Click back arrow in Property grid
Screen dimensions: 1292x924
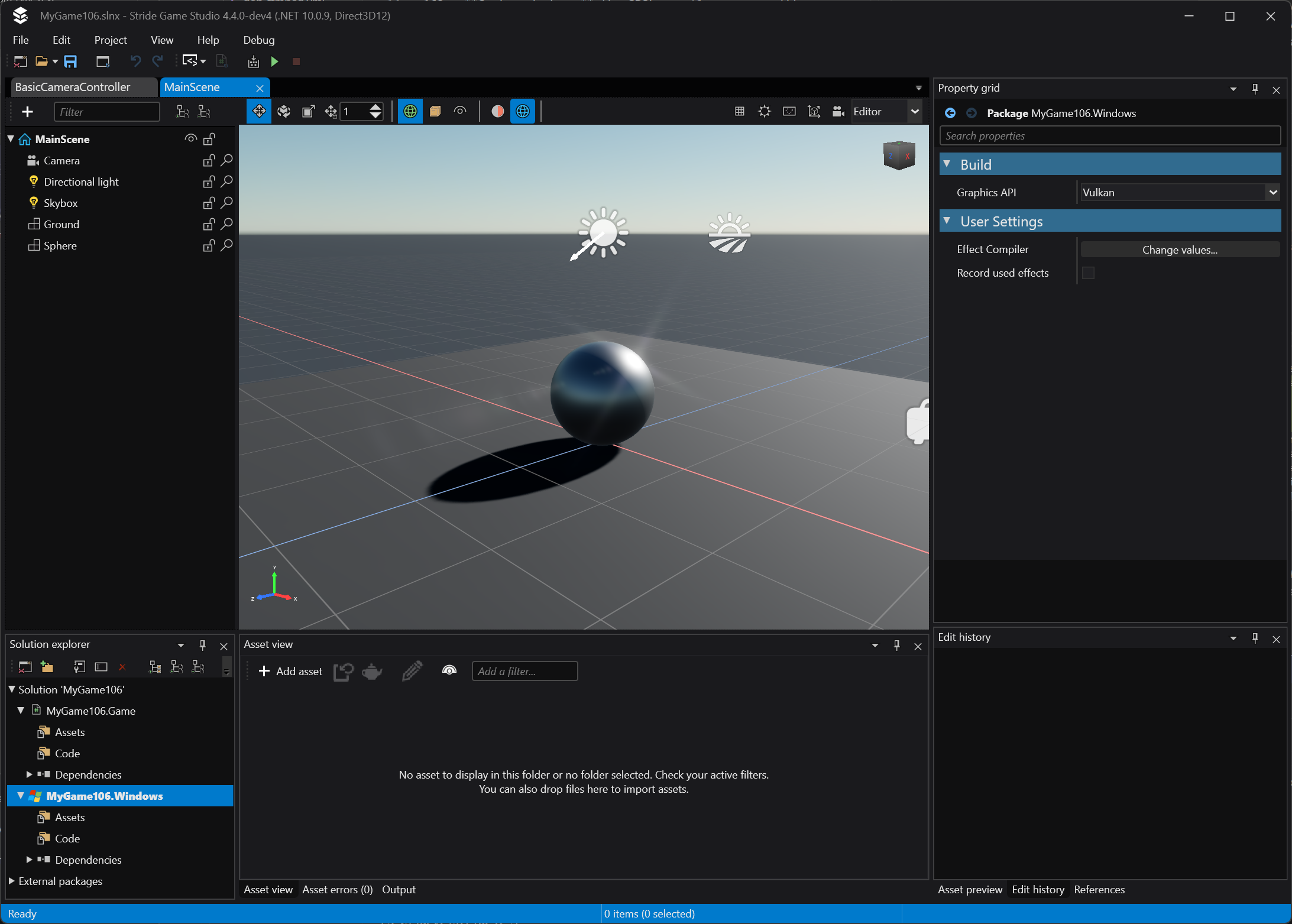pyautogui.click(x=950, y=113)
